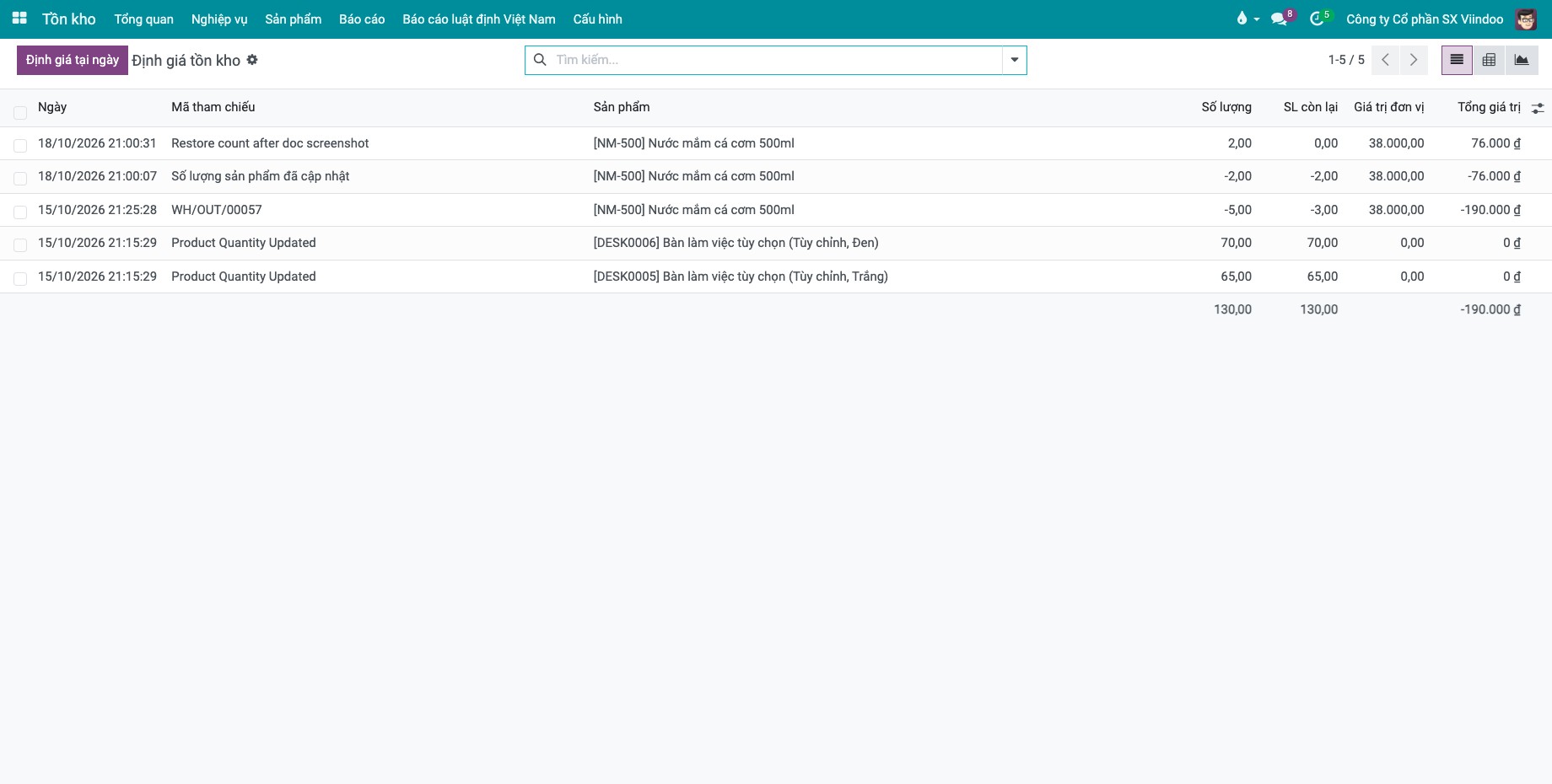Open the Báo cáo menu

click(x=362, y=19)
